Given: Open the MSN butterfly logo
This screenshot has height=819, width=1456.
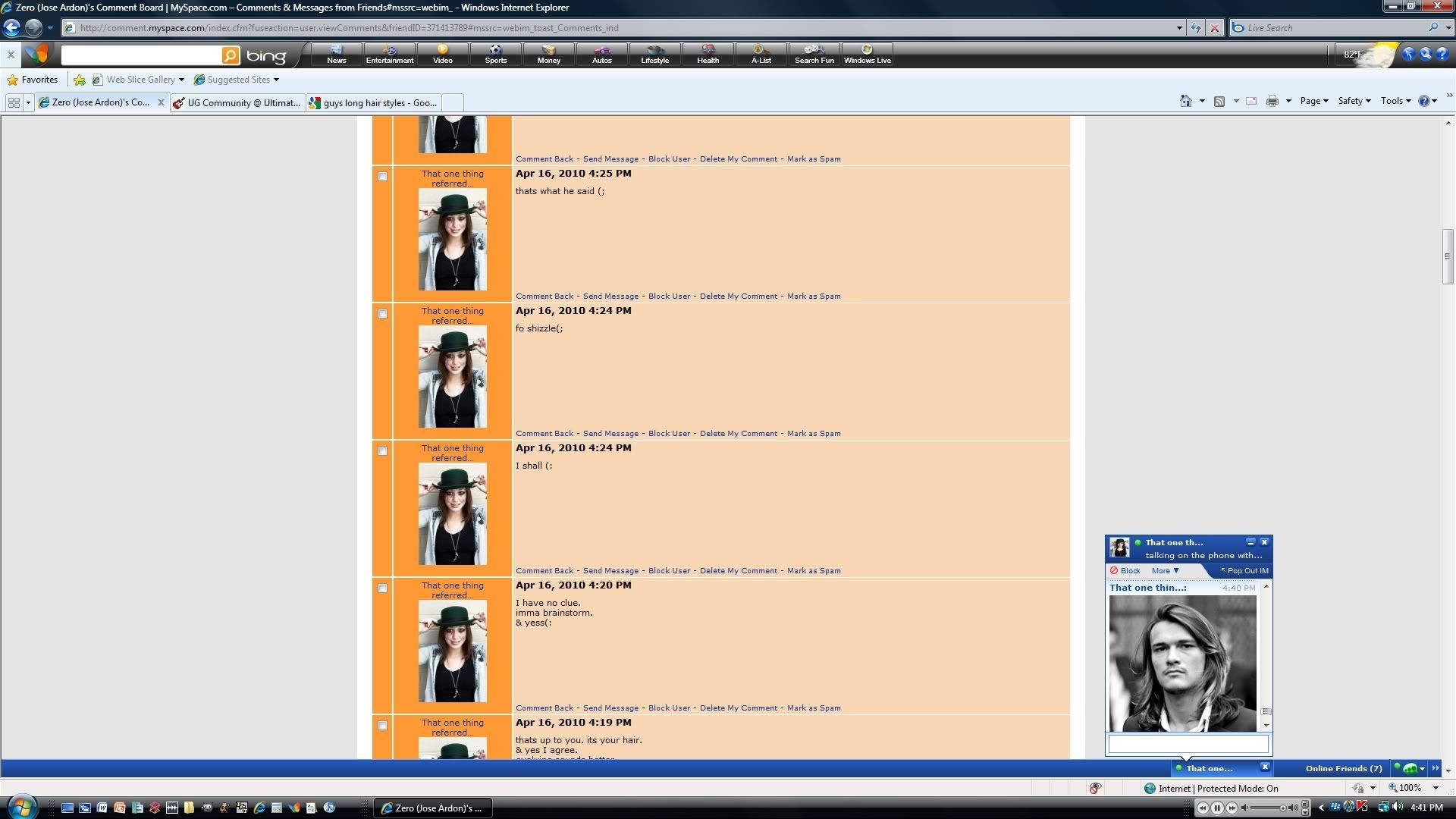Looking at the screenshot, I should (x=36, y=55).
